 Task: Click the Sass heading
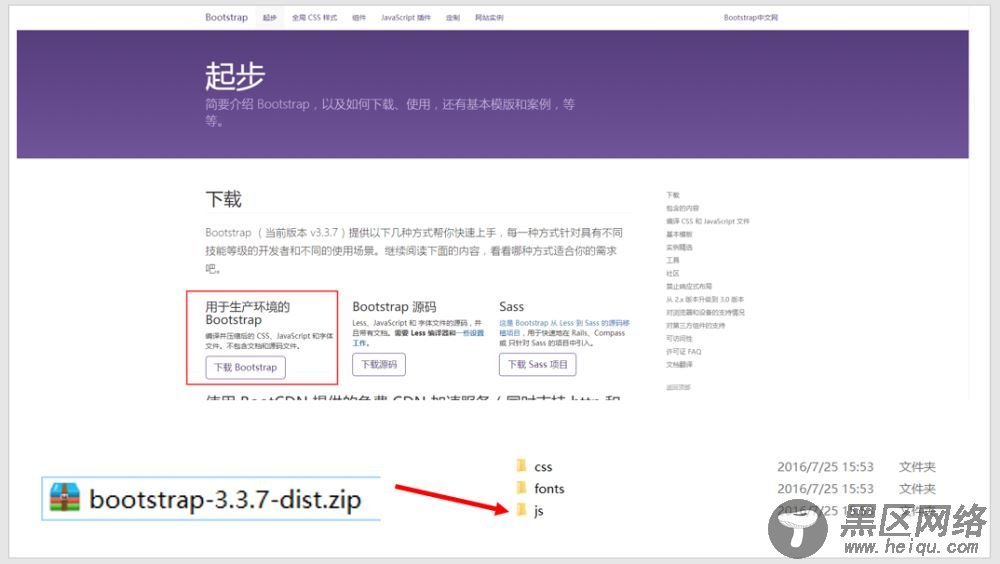point(511,307)
